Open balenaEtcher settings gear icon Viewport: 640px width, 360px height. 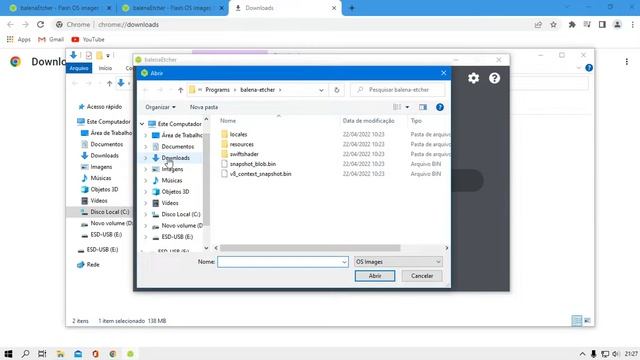point(473,78)
